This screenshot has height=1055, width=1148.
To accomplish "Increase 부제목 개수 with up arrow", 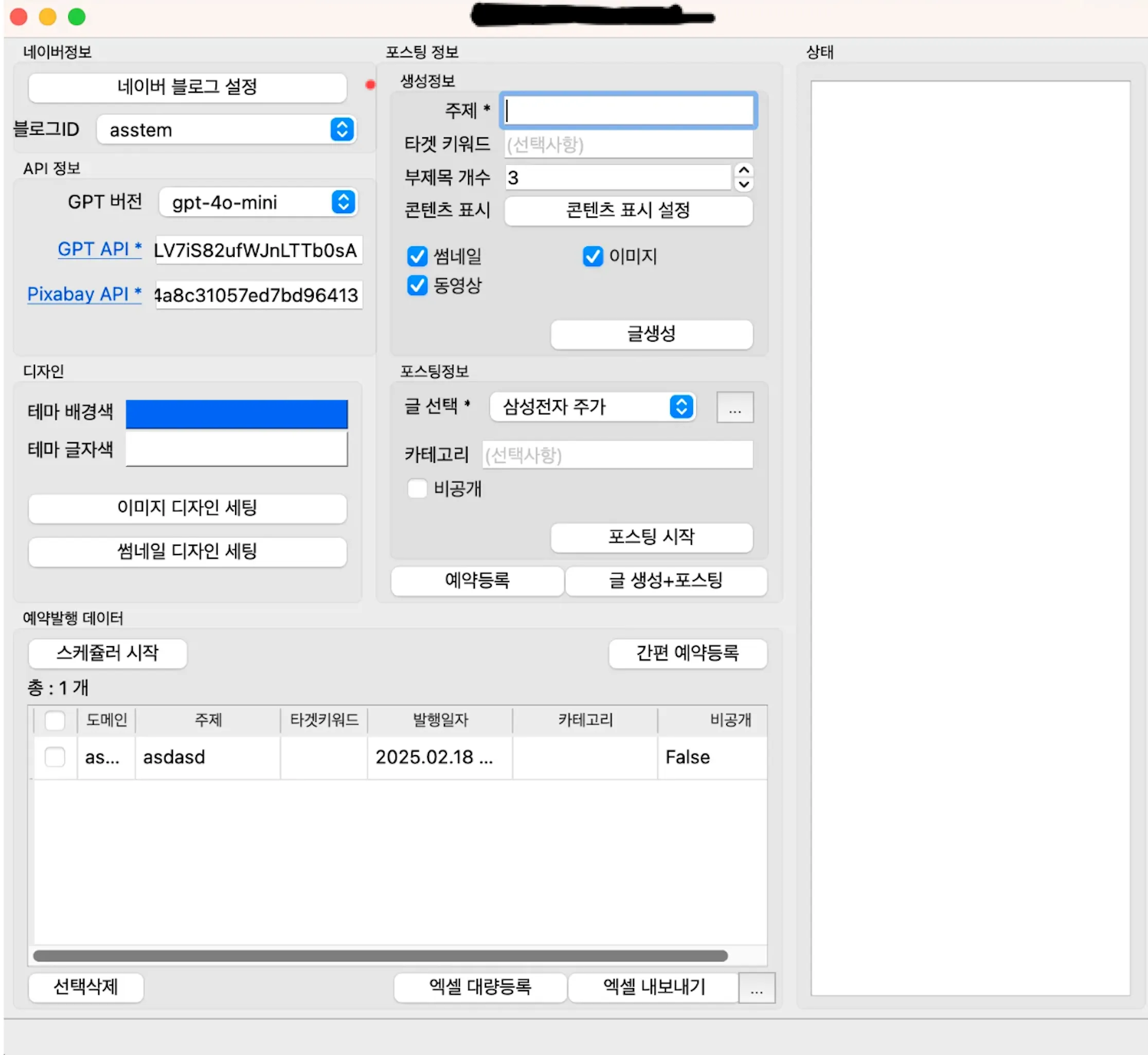I will [x=743, y=170].
